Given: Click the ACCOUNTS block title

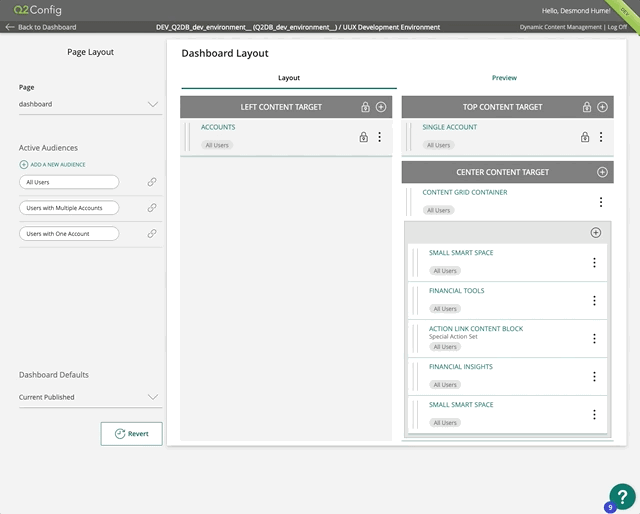Looking at the screenshot, I should coord(218,127).
